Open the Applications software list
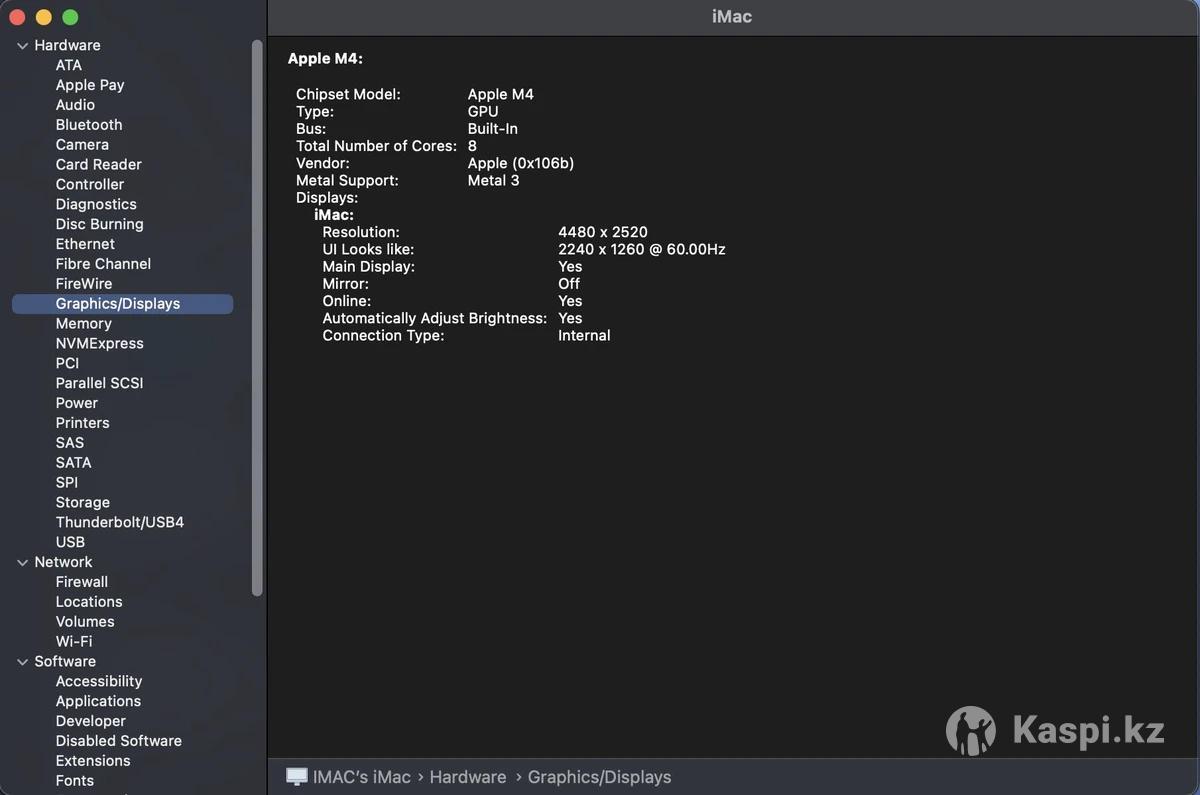 98,701
